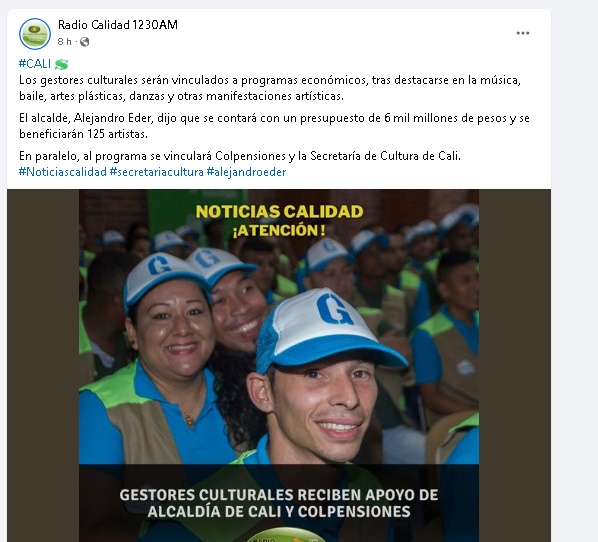Click the G logo on the foreground man's cap
Viewport: 598px width, 542px height.
click(335, 310)
